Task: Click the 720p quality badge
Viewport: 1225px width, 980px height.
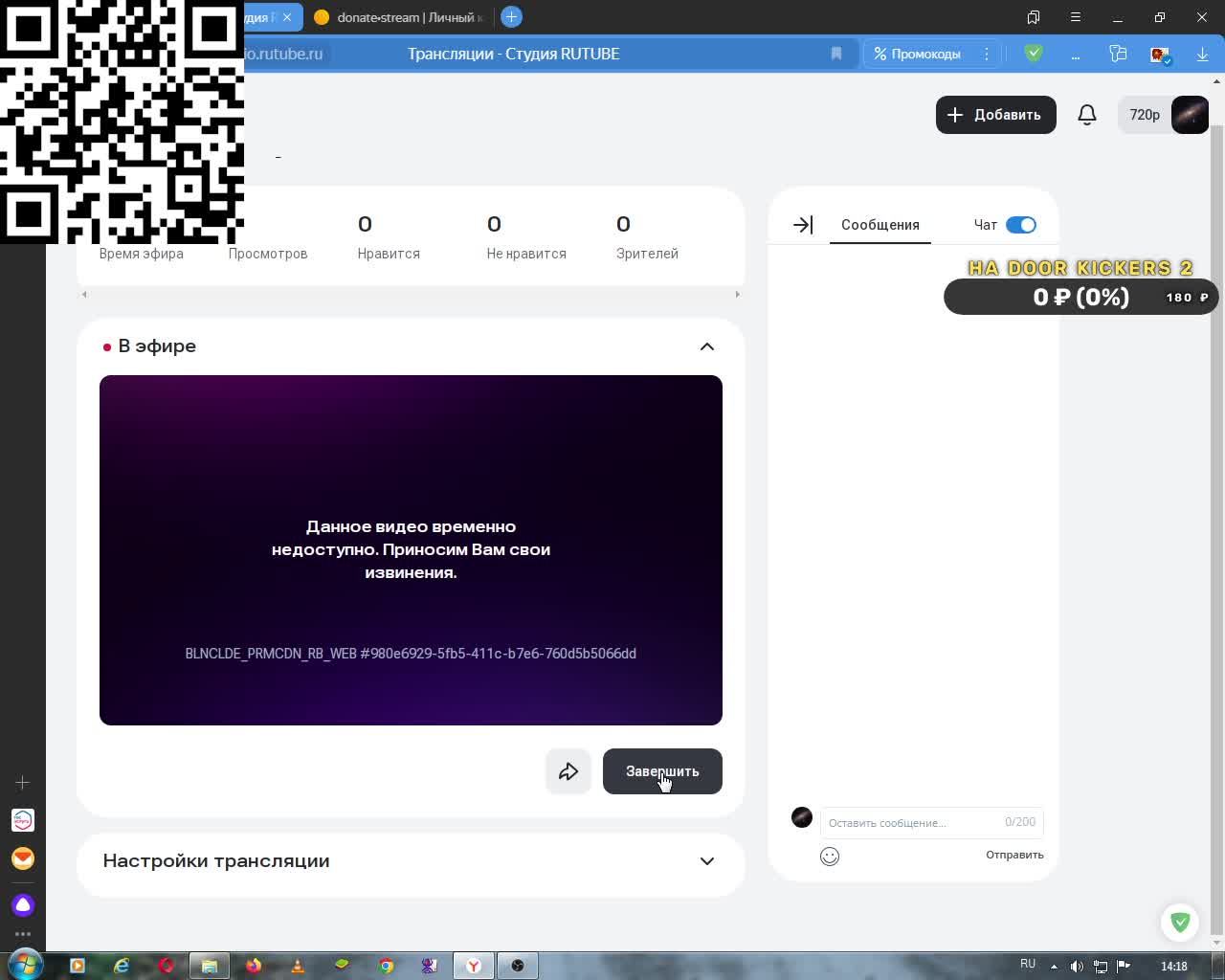Action: click(x=1145, y=115)
